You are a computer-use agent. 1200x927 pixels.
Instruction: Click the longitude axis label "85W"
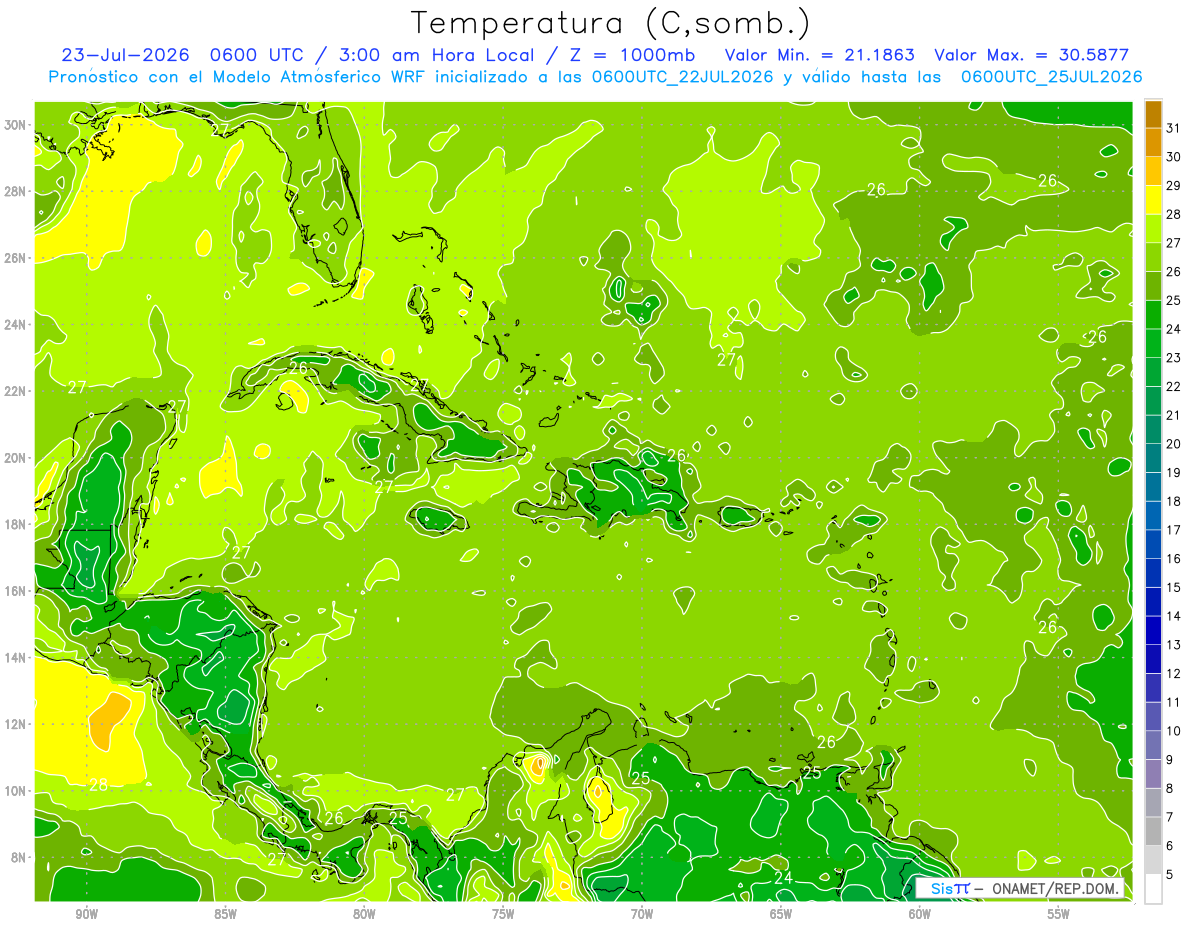(225, 914)
